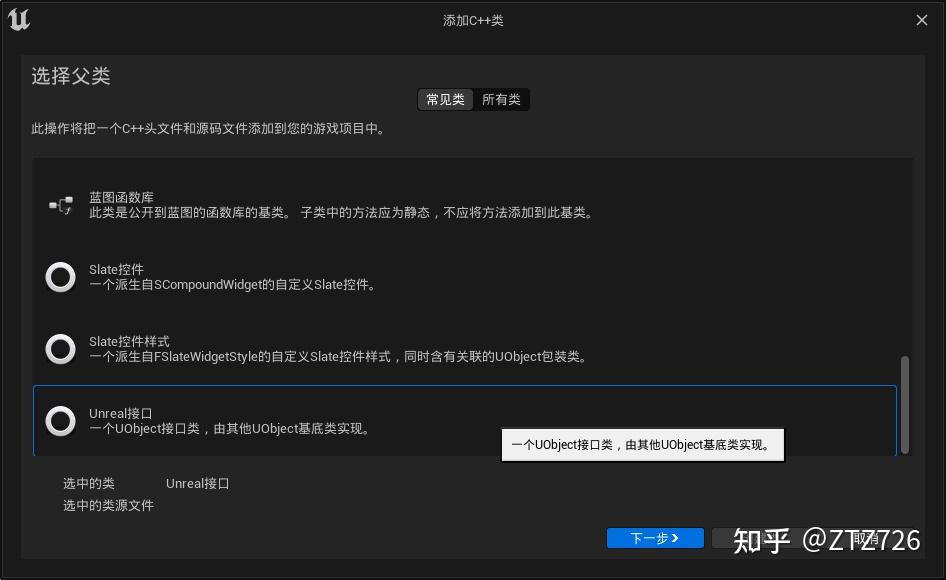
Task: Click the 蓝图函数库 class icon
Action: pos(60,205)
